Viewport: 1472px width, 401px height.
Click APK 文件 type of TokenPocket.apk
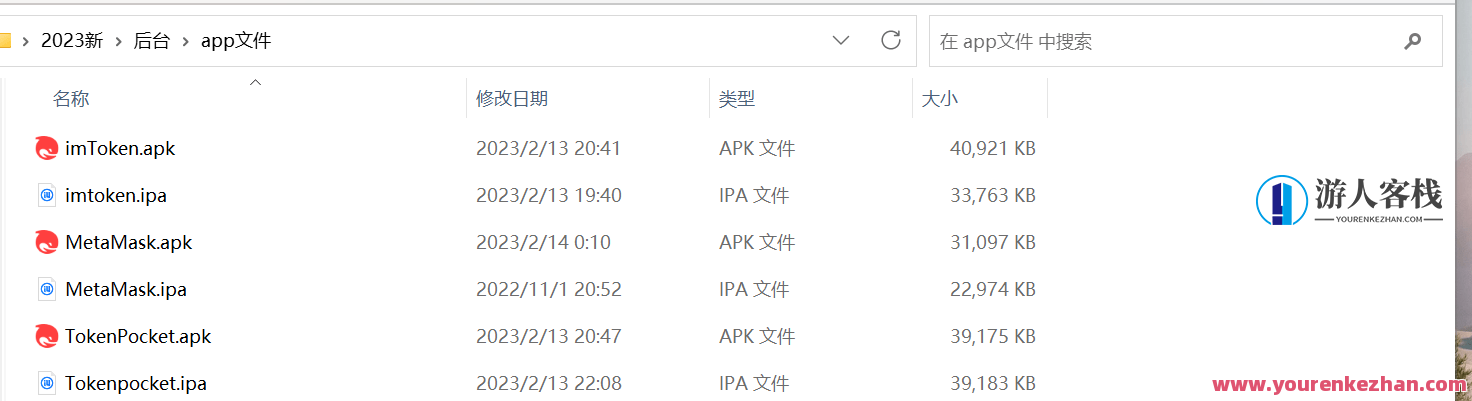(x=757, y=336)
